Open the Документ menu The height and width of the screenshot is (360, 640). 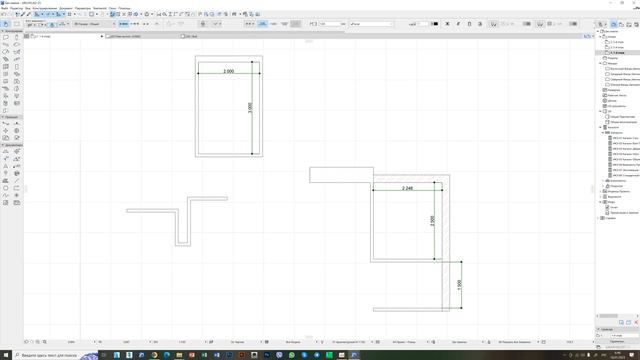click(66, 8)
